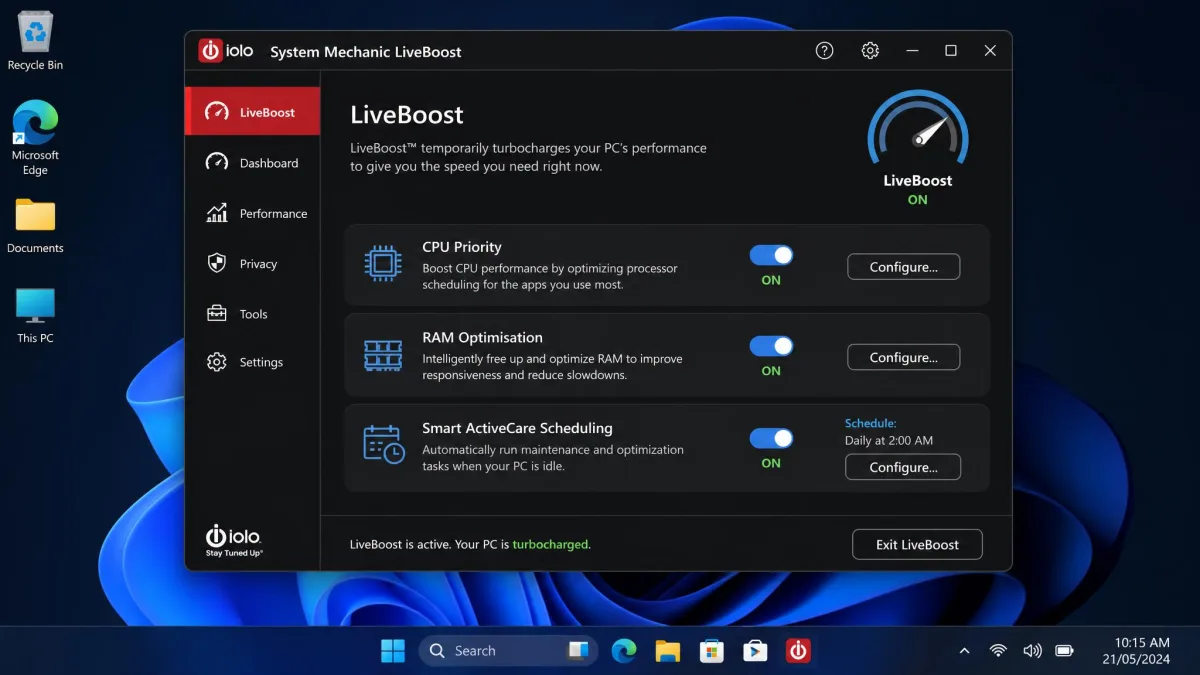Click the 'RAM Optimisation' heading

tap(482, 338)
